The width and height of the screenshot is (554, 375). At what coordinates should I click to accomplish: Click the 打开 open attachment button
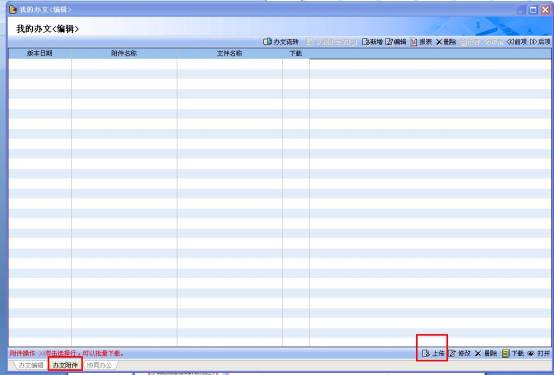(539, 353)
